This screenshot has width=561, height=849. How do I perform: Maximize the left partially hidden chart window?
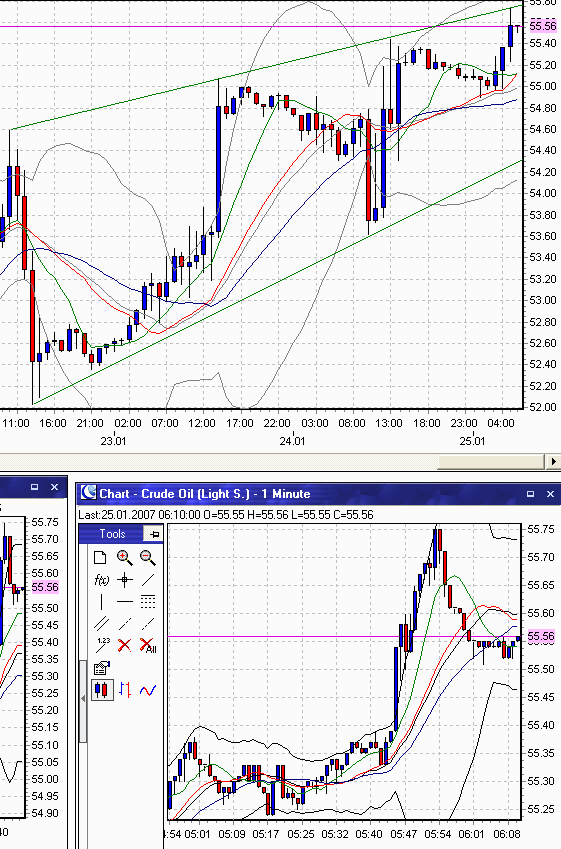35,487
